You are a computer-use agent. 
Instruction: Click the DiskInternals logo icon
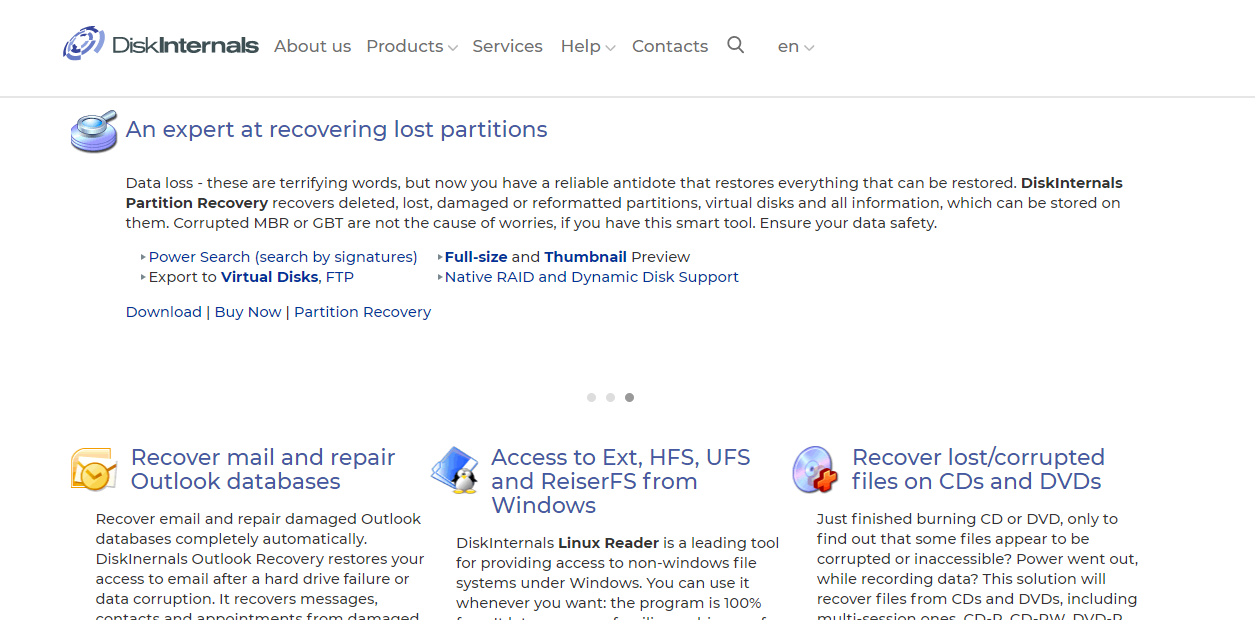[84, 44]
